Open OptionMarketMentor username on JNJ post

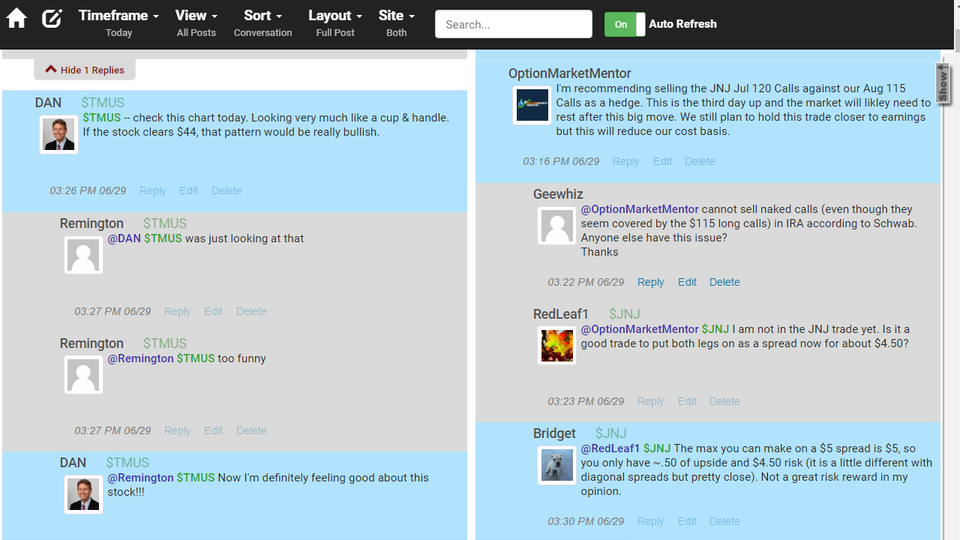pyautogui.click(x=569, y=73)
